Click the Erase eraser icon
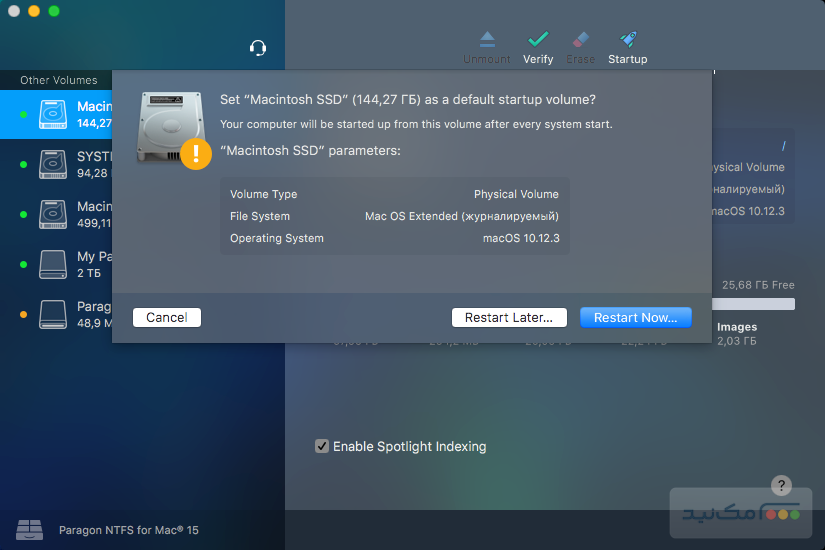Image resolution: width=825 pixels, height=550 pixels. (x=580, y=39)
